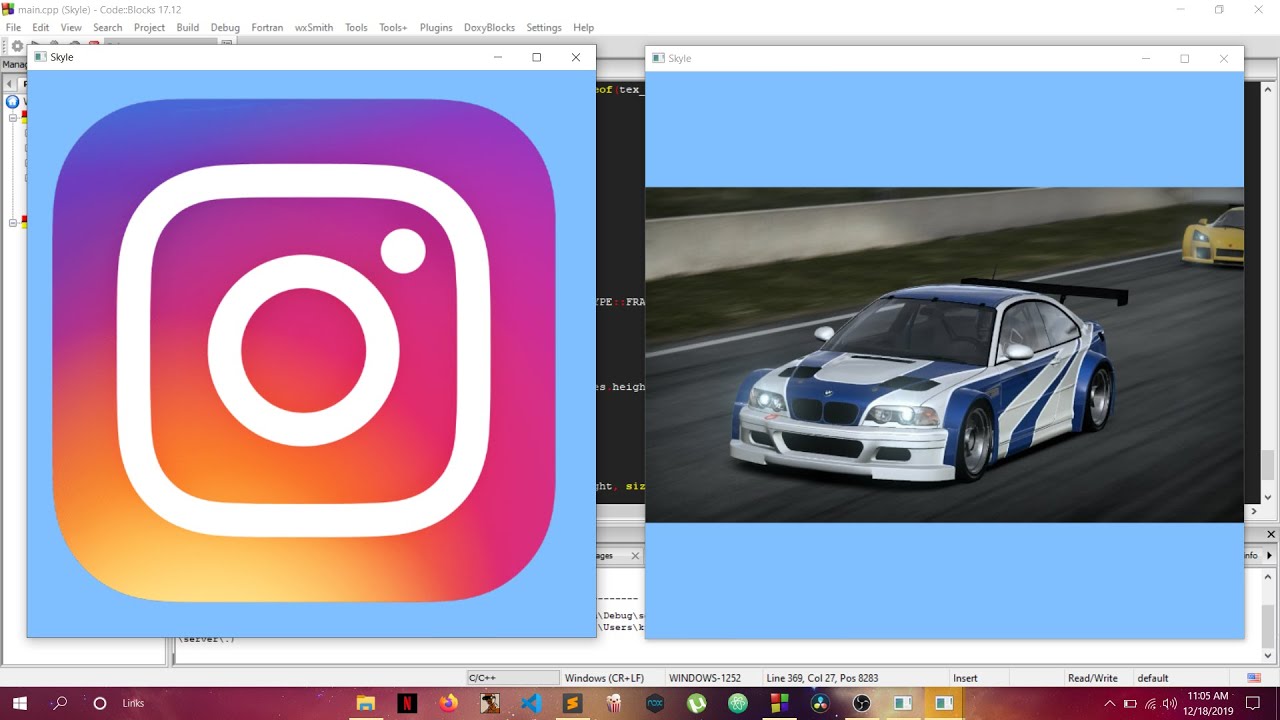The height and width of the screenshot is (720, 1280).
Task: Collapse the lower tree node in Management panel
Action: [x=14, y=223]
